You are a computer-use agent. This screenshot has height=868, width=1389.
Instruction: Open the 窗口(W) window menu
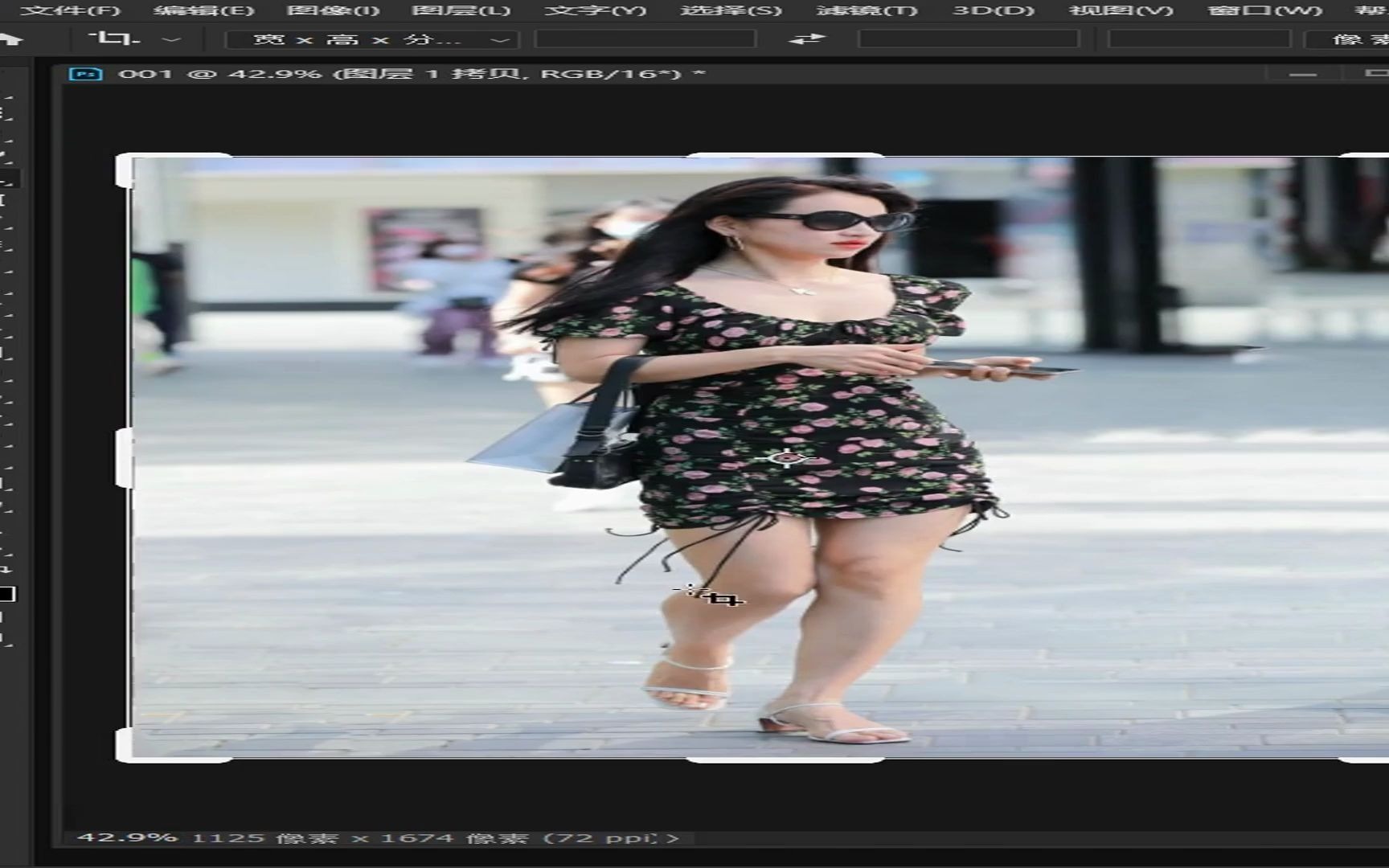click(x=1265, y=10)
